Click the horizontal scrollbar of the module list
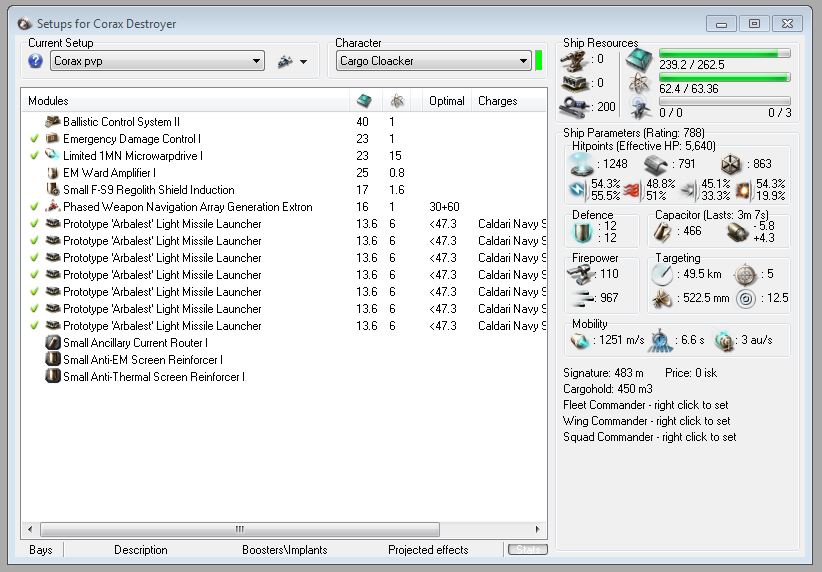This screenshot has width=822, height=572. pos(240,529)
